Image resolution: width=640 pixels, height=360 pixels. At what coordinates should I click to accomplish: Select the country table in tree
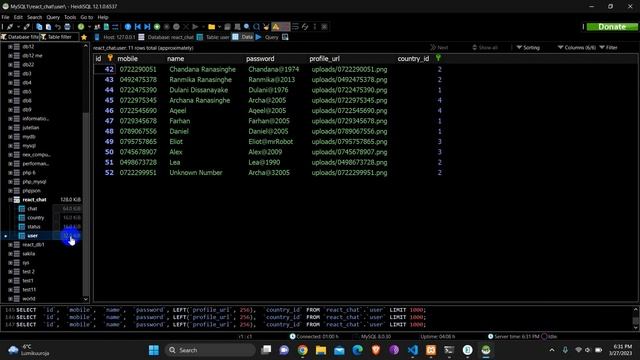click(x=36, y=218)
